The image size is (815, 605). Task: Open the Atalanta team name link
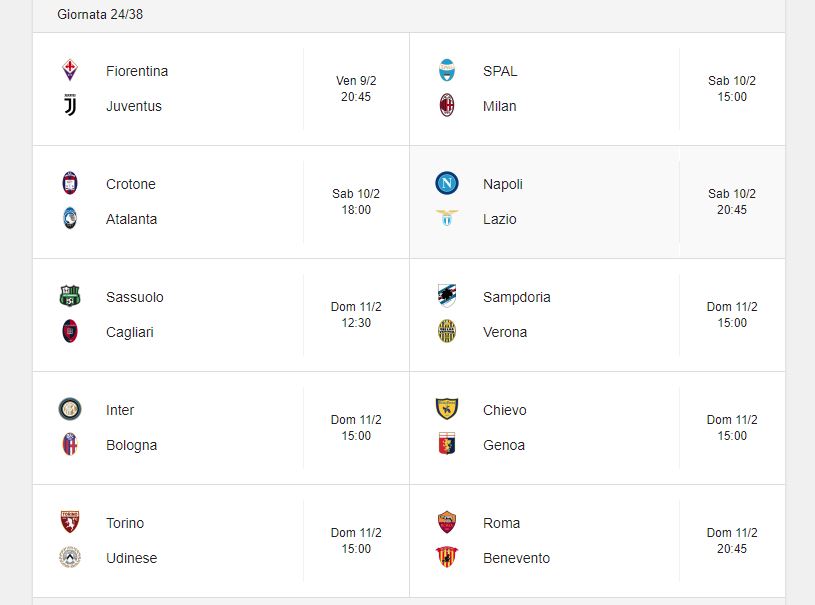[132, 219]
